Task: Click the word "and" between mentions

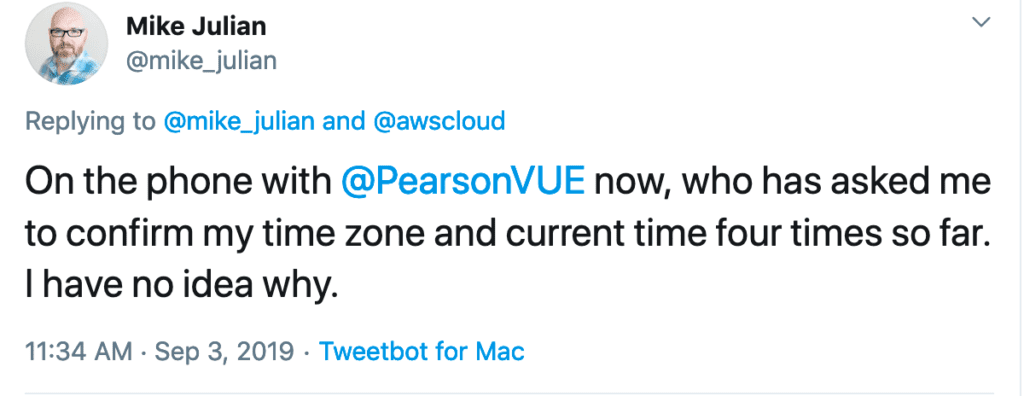Action: click(x=345, y=122)
